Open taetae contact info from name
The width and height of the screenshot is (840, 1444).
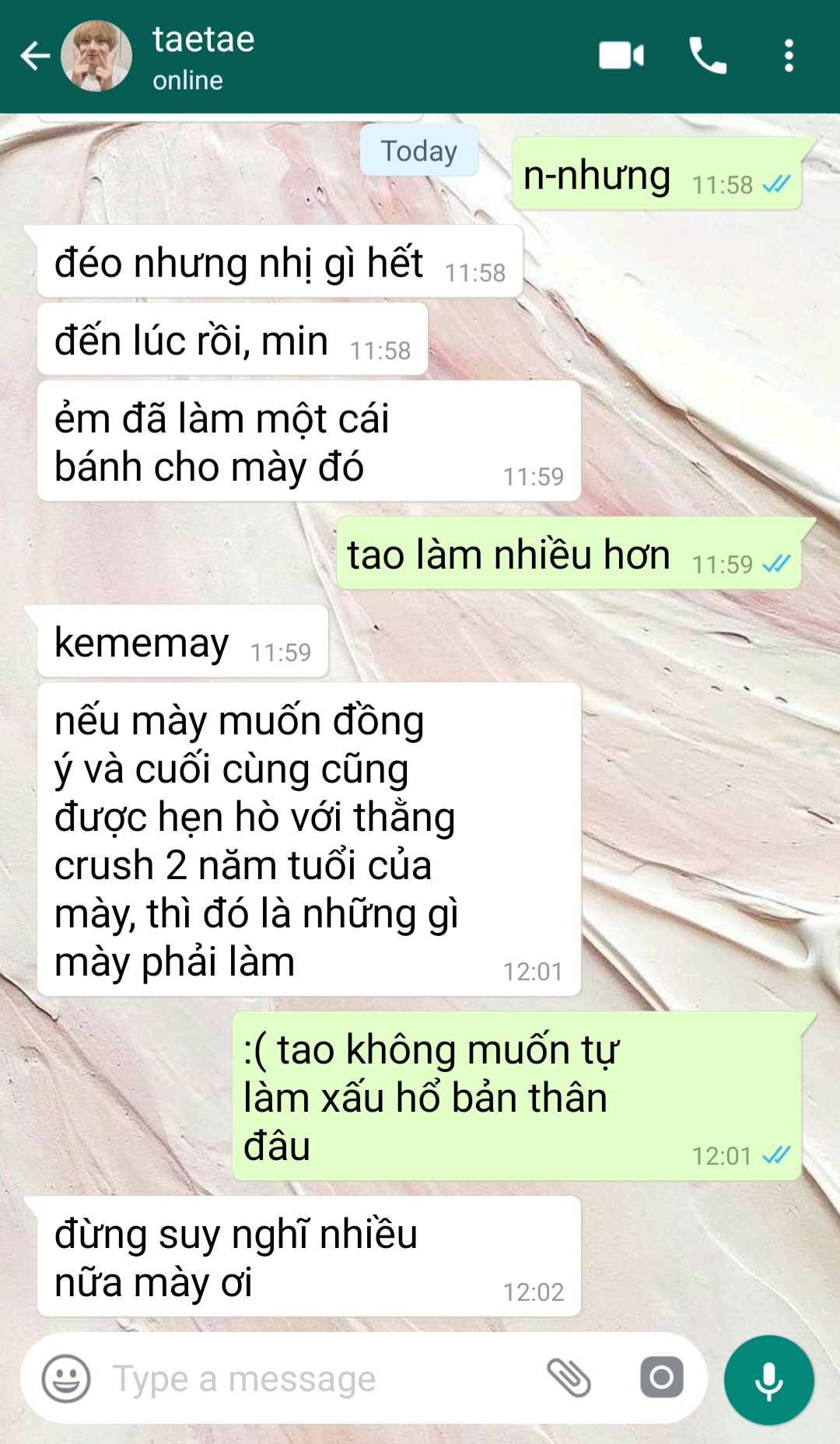click(x=204, y=39)
